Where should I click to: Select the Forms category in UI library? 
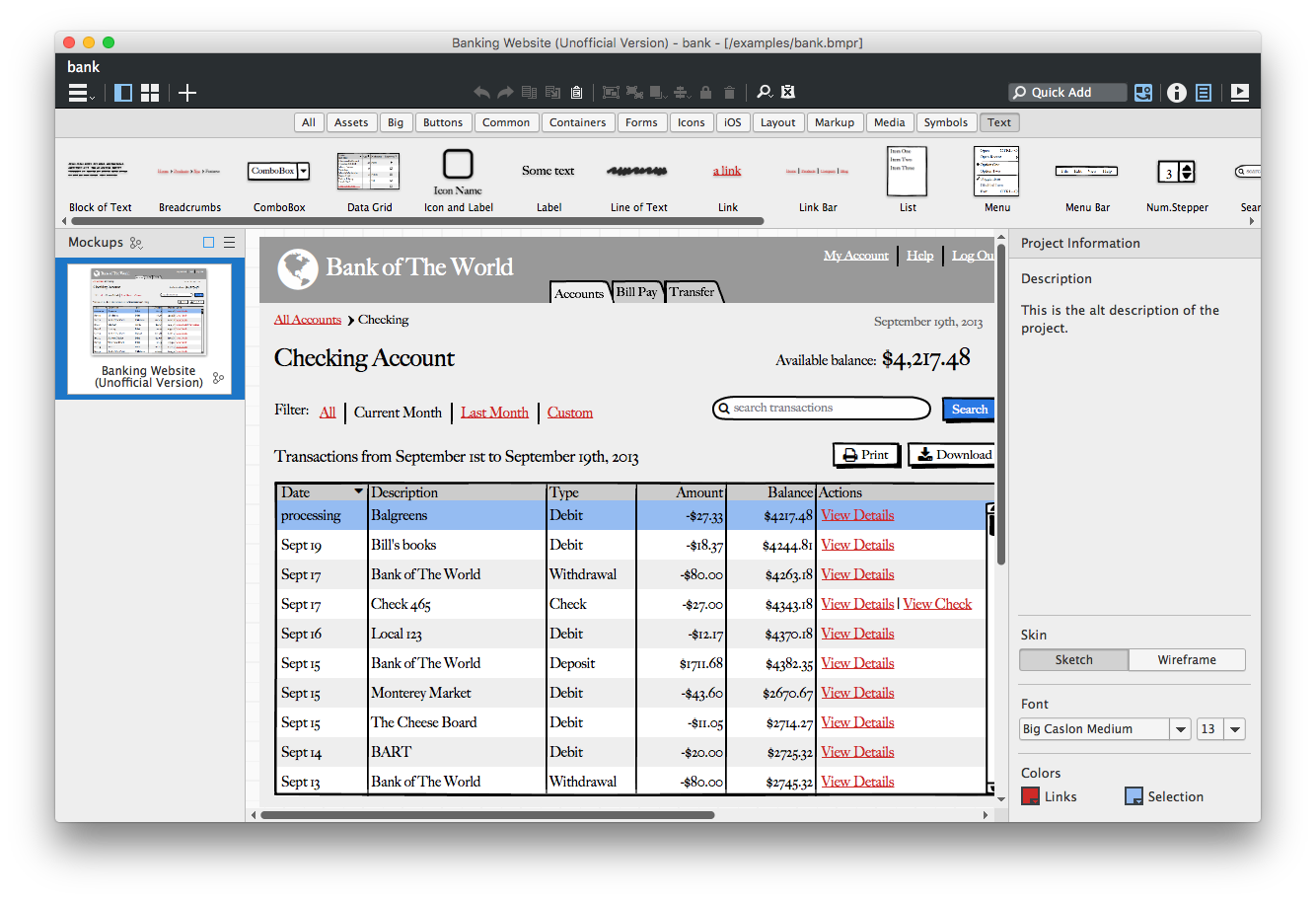640,123
